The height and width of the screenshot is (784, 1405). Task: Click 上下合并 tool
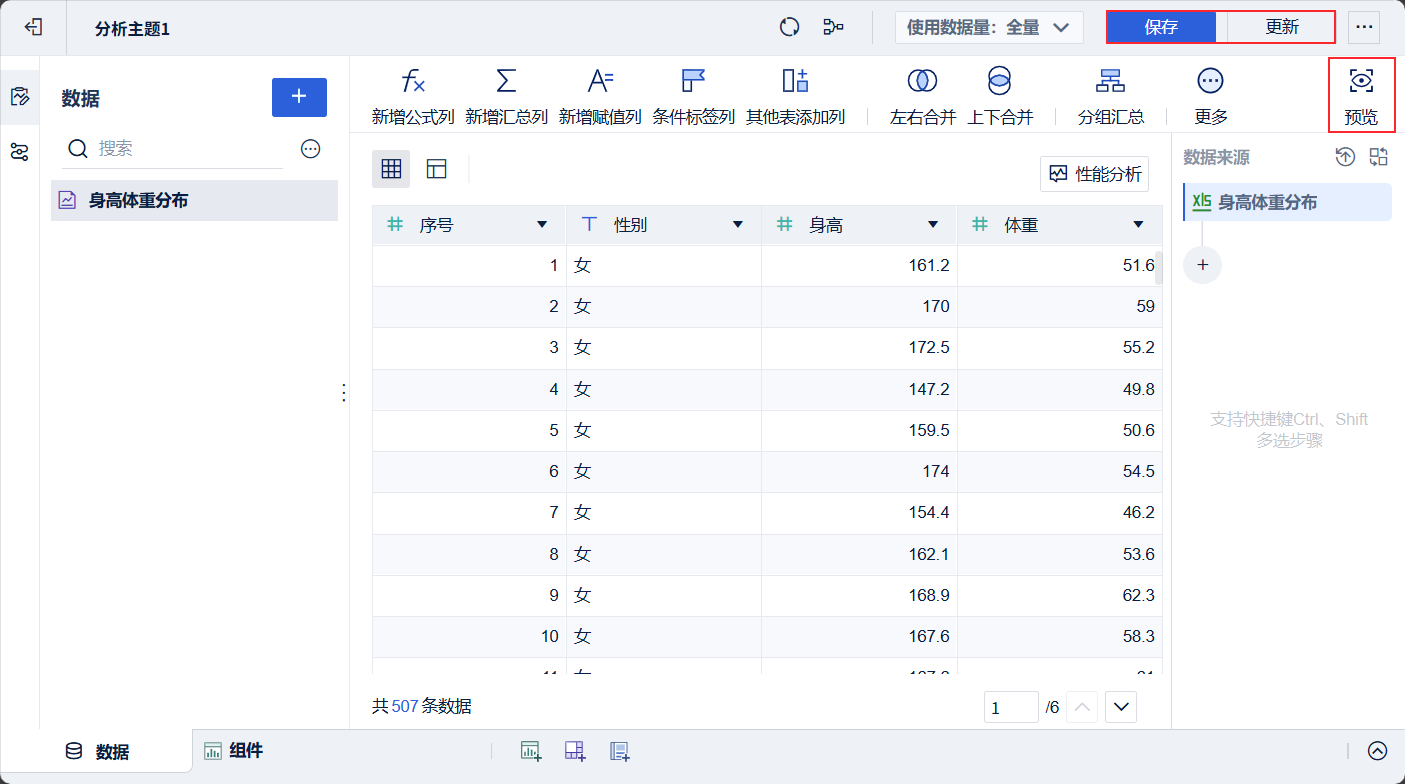point(1000,97)
